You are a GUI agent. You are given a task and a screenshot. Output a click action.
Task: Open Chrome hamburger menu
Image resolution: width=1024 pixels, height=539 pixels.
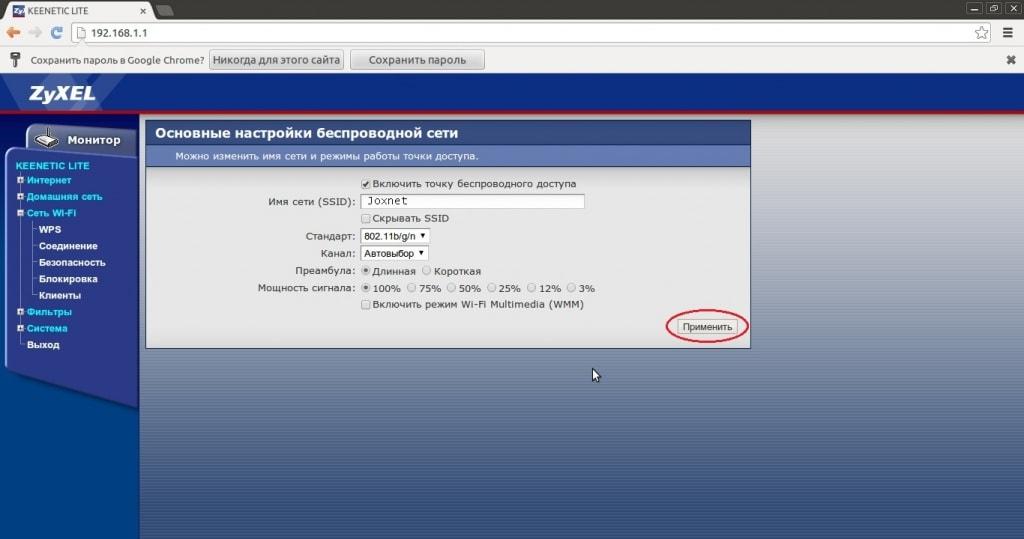[1008, 33]
